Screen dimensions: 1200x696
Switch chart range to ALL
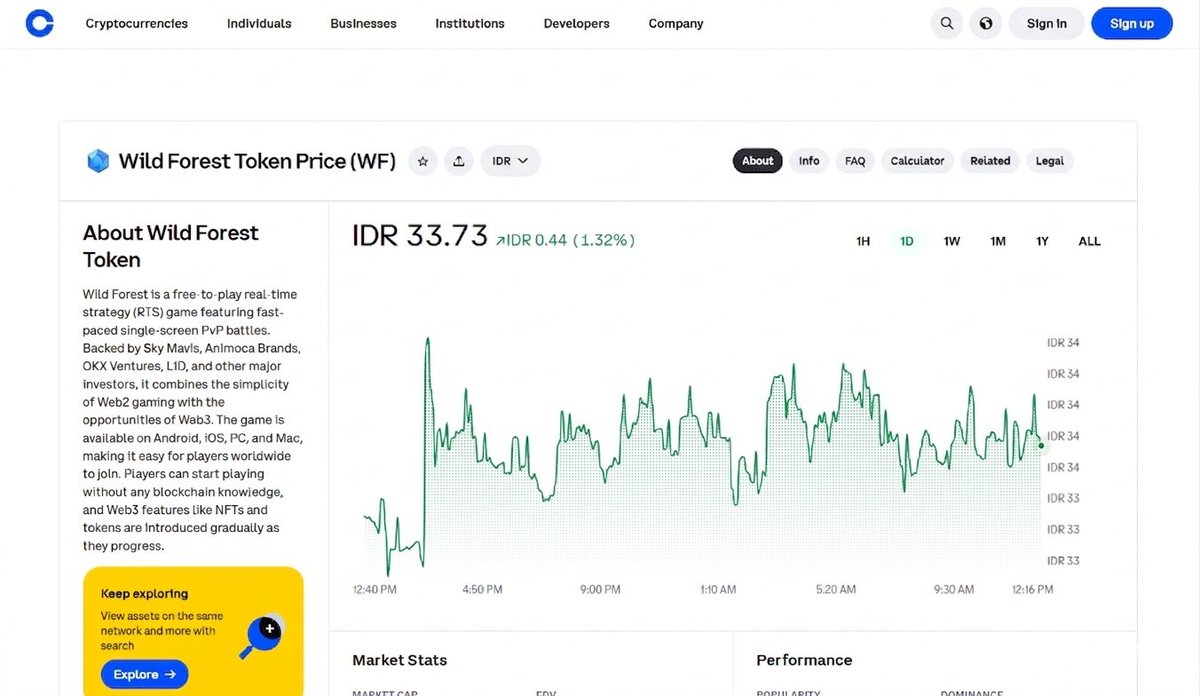tap(1090, 241)
